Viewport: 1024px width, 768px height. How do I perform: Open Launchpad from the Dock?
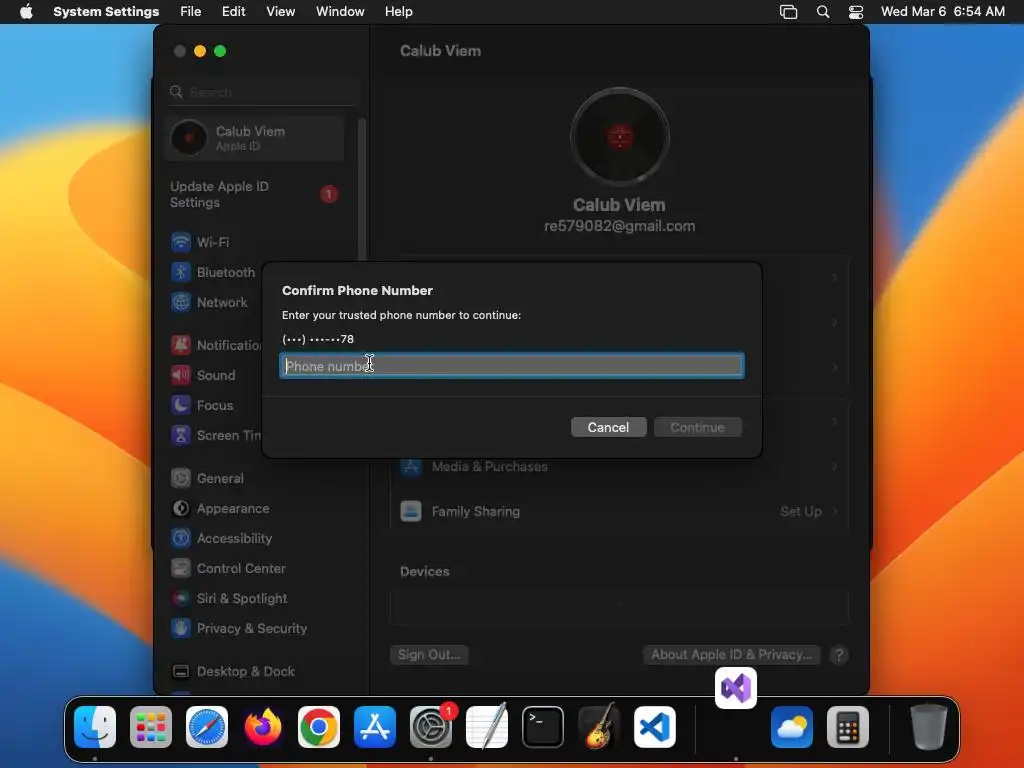click(x=151, y=727)
